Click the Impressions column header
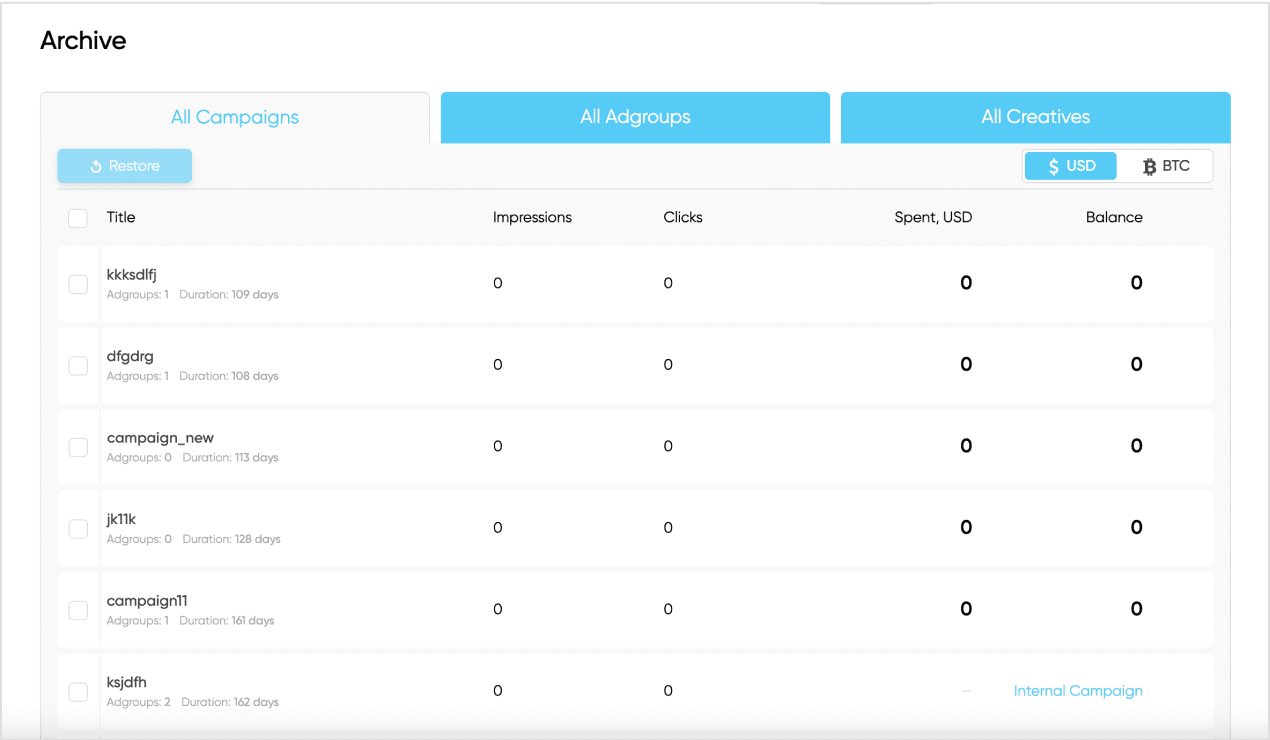The image size is (1270, 740). [x=532, y=217]
